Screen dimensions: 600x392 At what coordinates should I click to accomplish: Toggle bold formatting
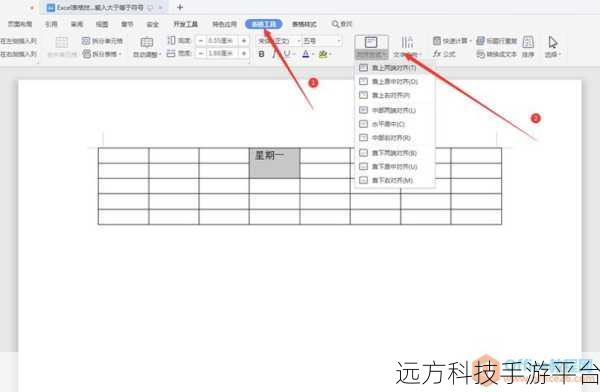262,54
